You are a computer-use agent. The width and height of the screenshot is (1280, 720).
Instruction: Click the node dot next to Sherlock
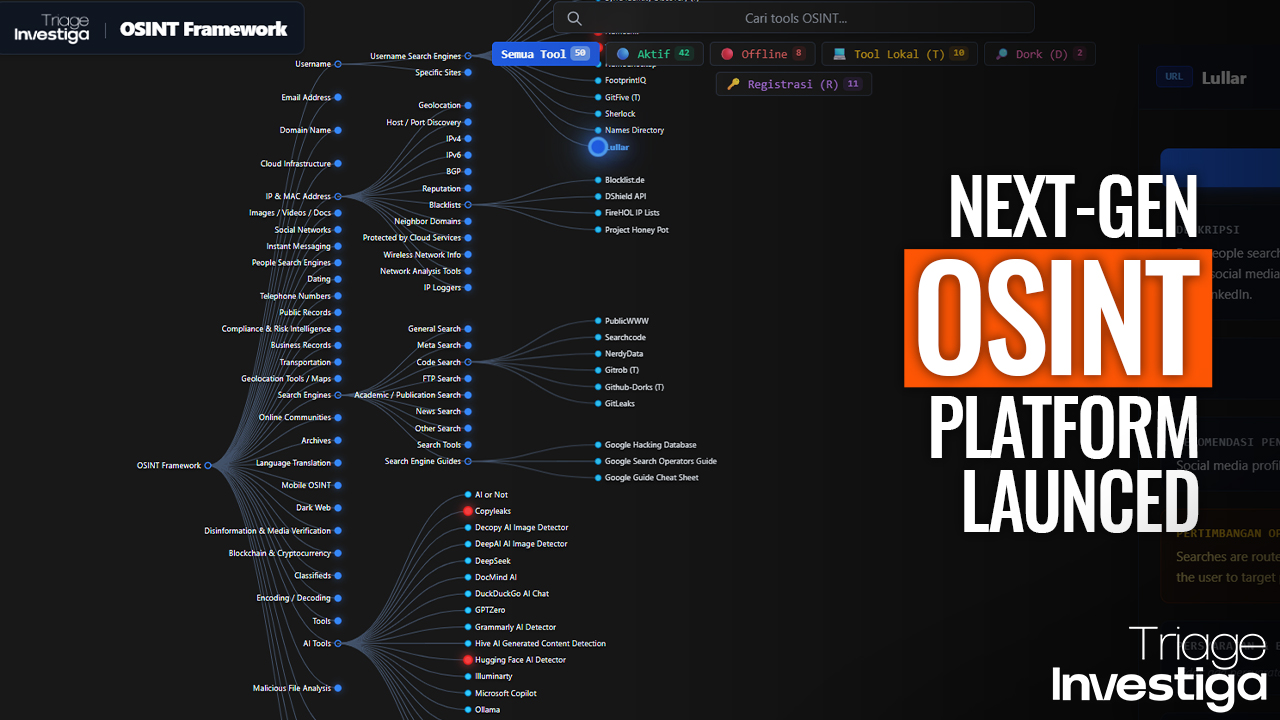click(x=598, y=114)
